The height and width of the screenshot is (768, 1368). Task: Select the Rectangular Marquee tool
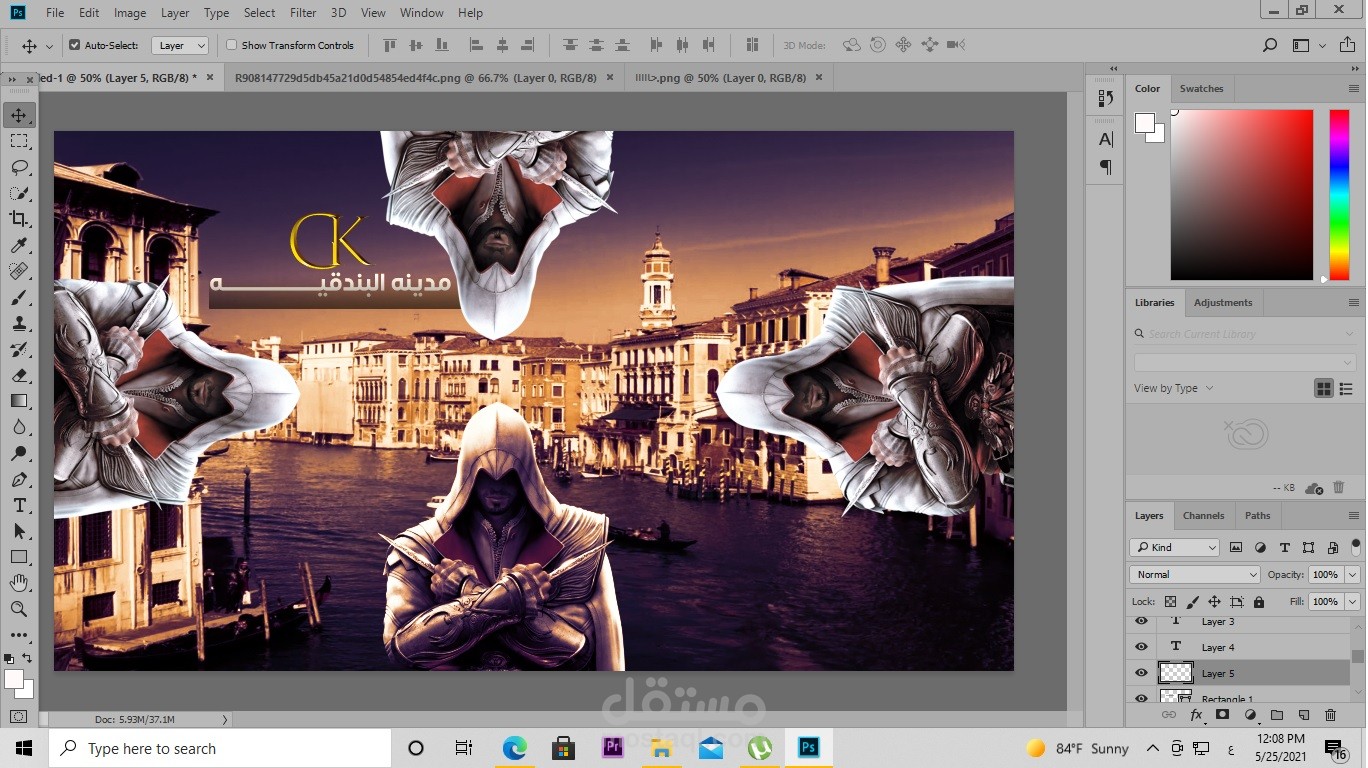[19, 141]
